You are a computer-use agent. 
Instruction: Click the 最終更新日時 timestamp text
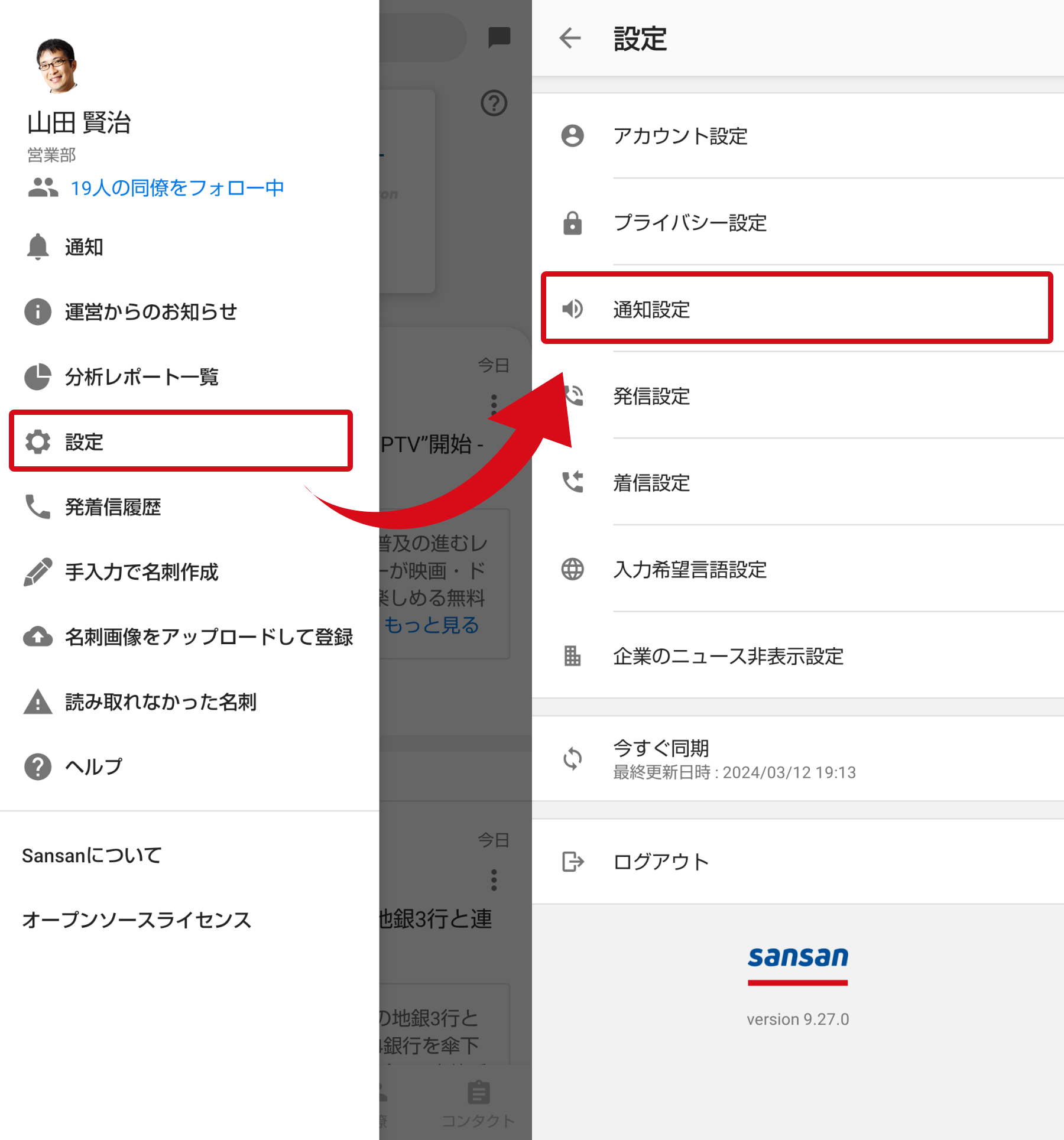click(734, 772)
